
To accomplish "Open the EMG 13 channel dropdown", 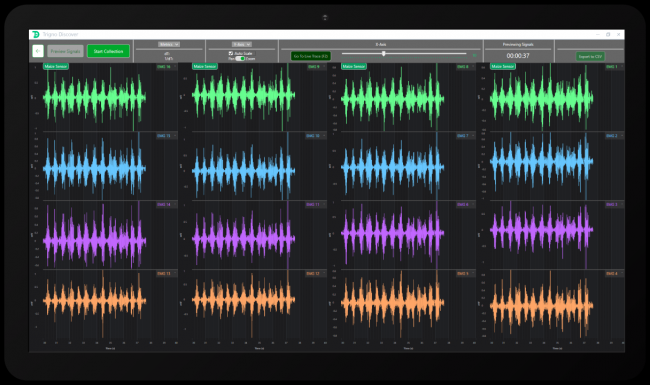I will [x=166, y=274].
